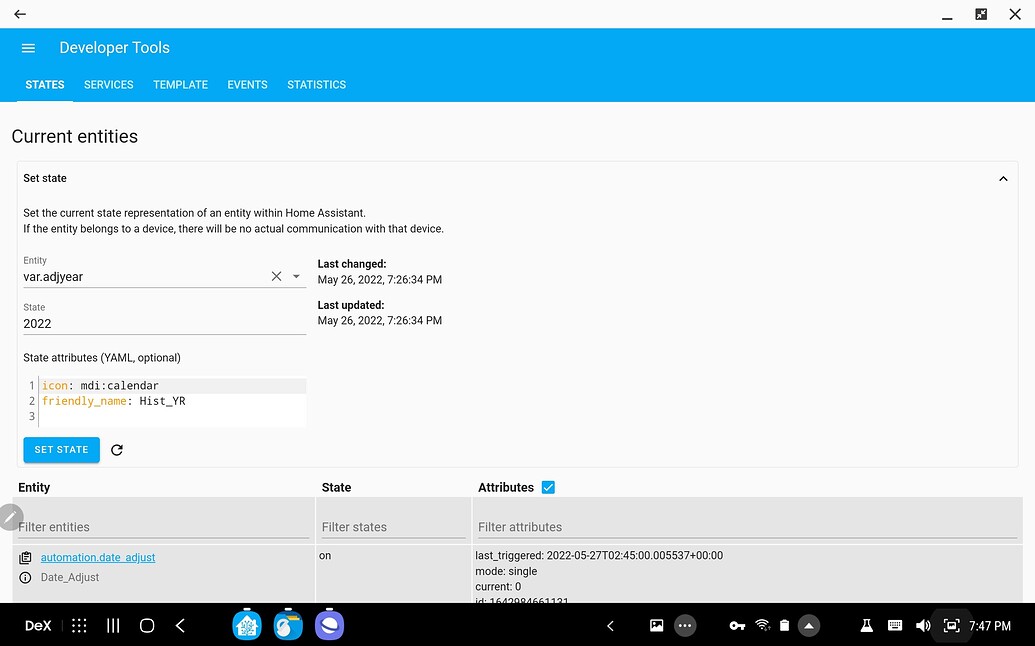Open the Entity dropdown selector
The image size is (1035, 646).
click(295, 276)
